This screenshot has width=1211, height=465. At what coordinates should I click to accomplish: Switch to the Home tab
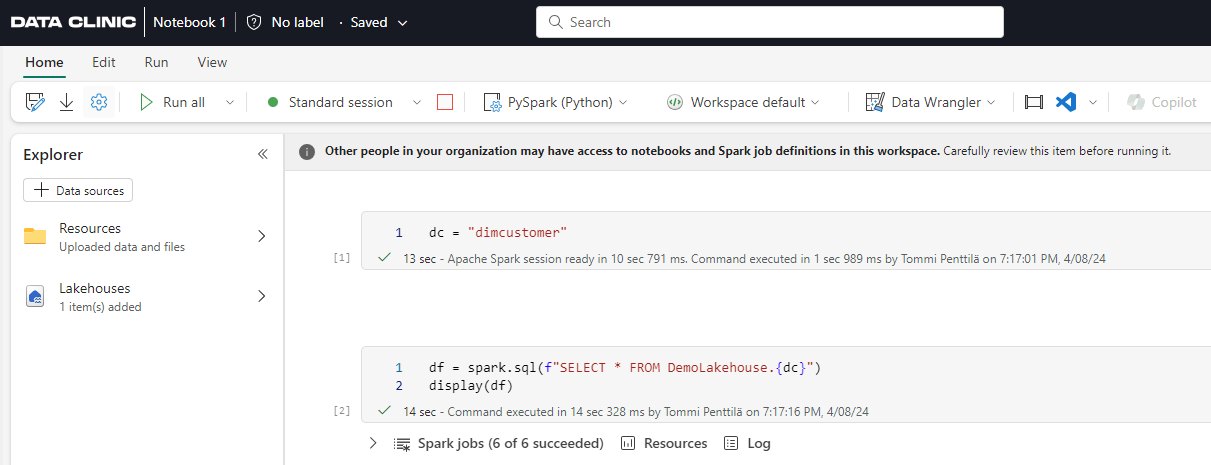(44, 62)
